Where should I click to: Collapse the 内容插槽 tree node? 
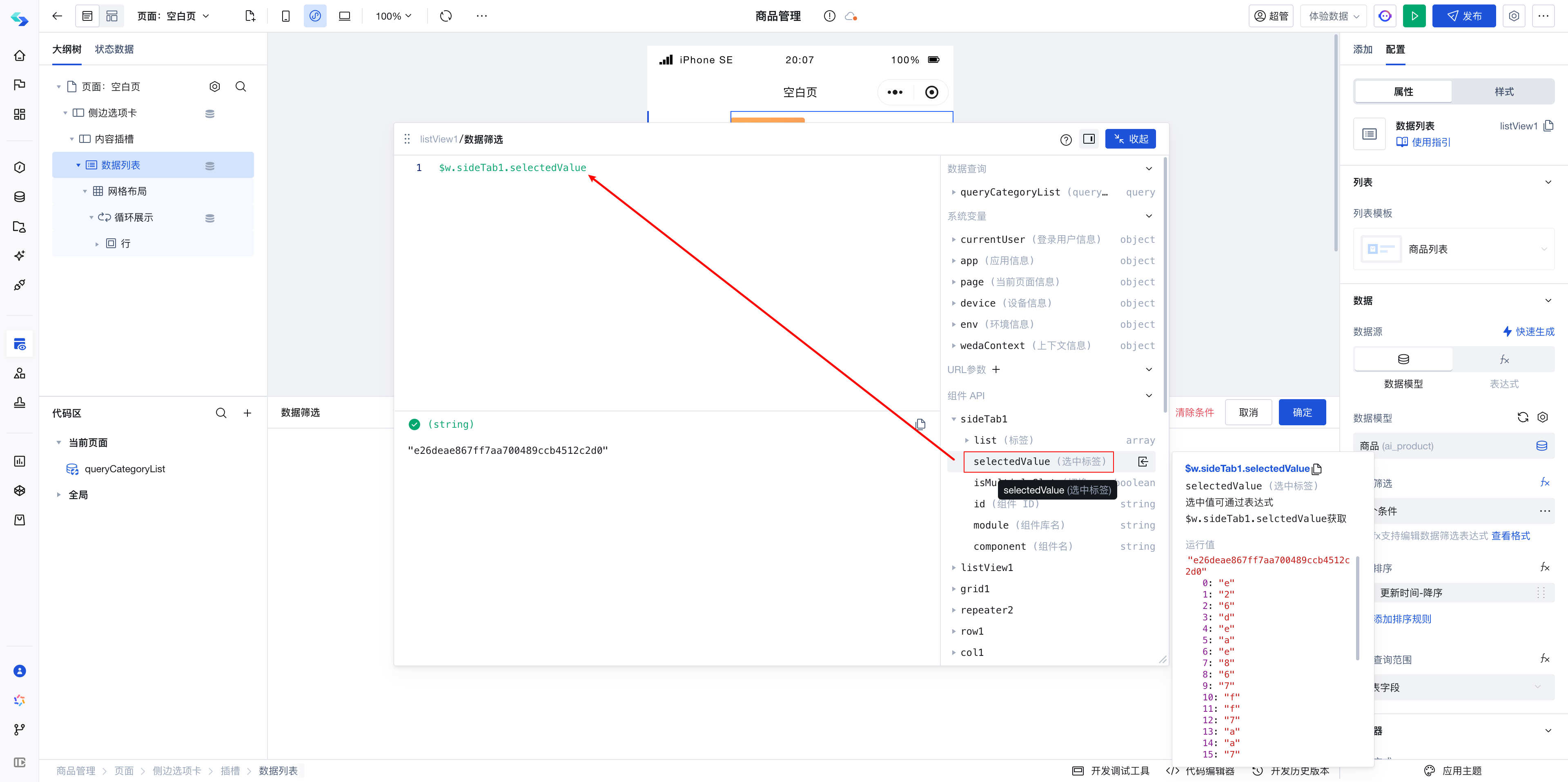tap(71, 139)
